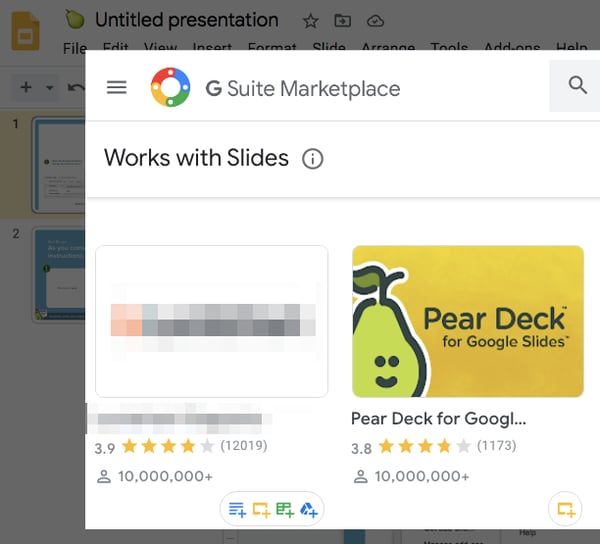Click the search magnifier icon
Image resolution: width=600 pixels, height=544 pixels.
click(577, 85)
